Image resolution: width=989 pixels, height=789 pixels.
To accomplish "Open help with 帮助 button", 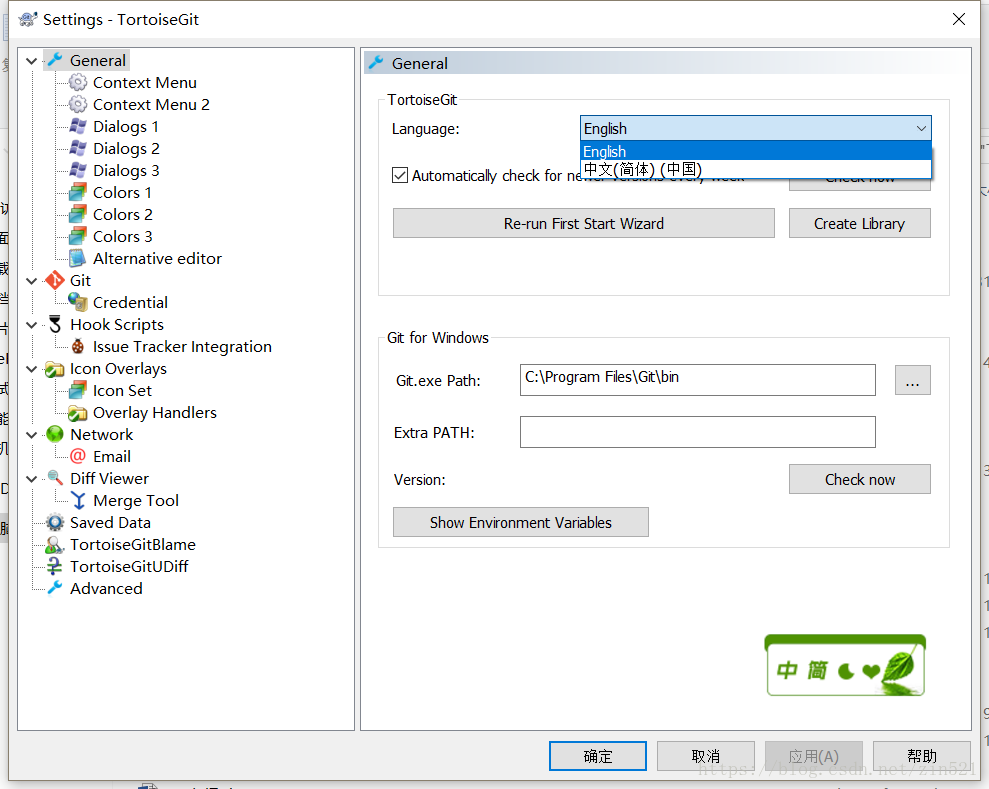I will [x=922, y=756].
